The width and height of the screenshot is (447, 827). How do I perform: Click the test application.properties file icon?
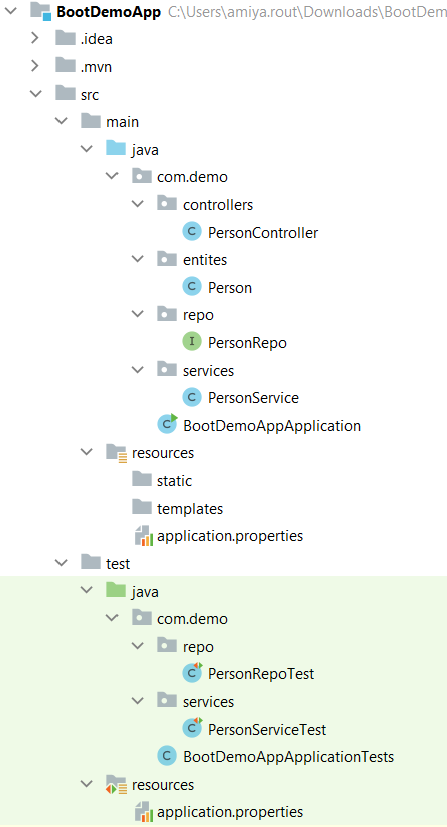tap(144, 811)
